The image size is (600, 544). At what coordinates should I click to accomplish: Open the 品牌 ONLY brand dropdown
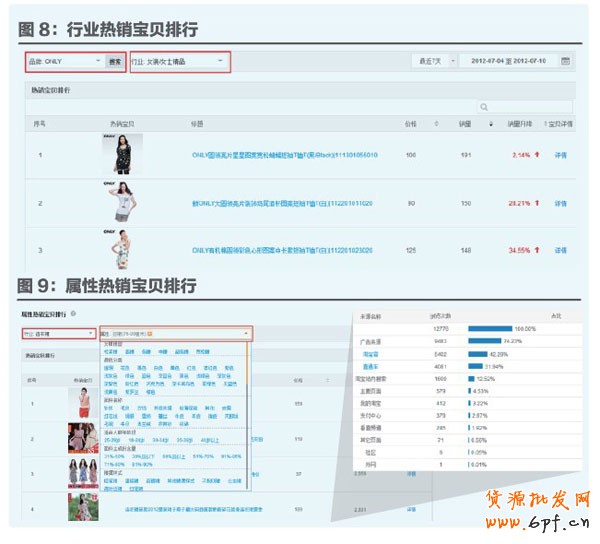(x=66, y=61)
